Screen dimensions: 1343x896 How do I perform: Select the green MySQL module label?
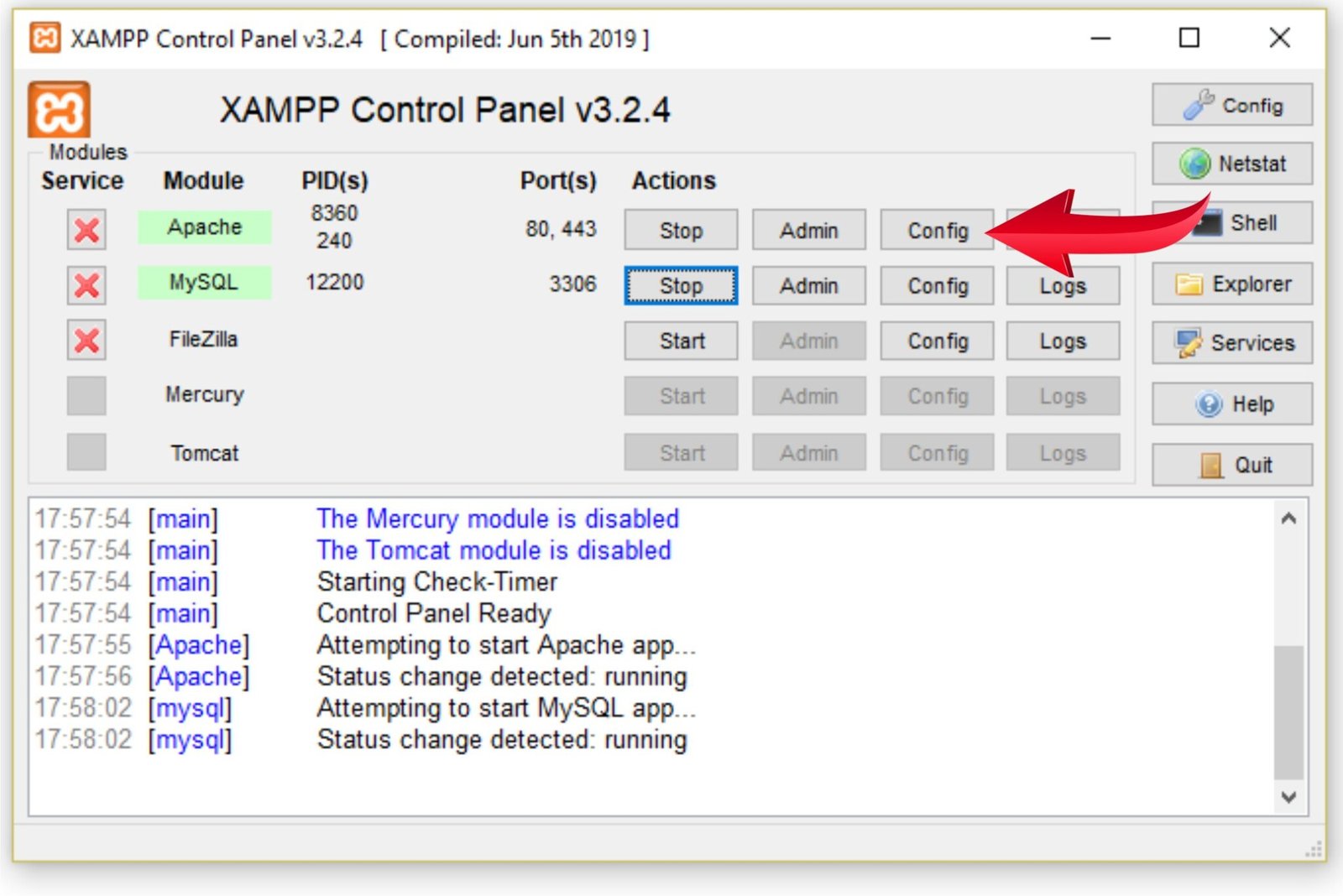204,282
